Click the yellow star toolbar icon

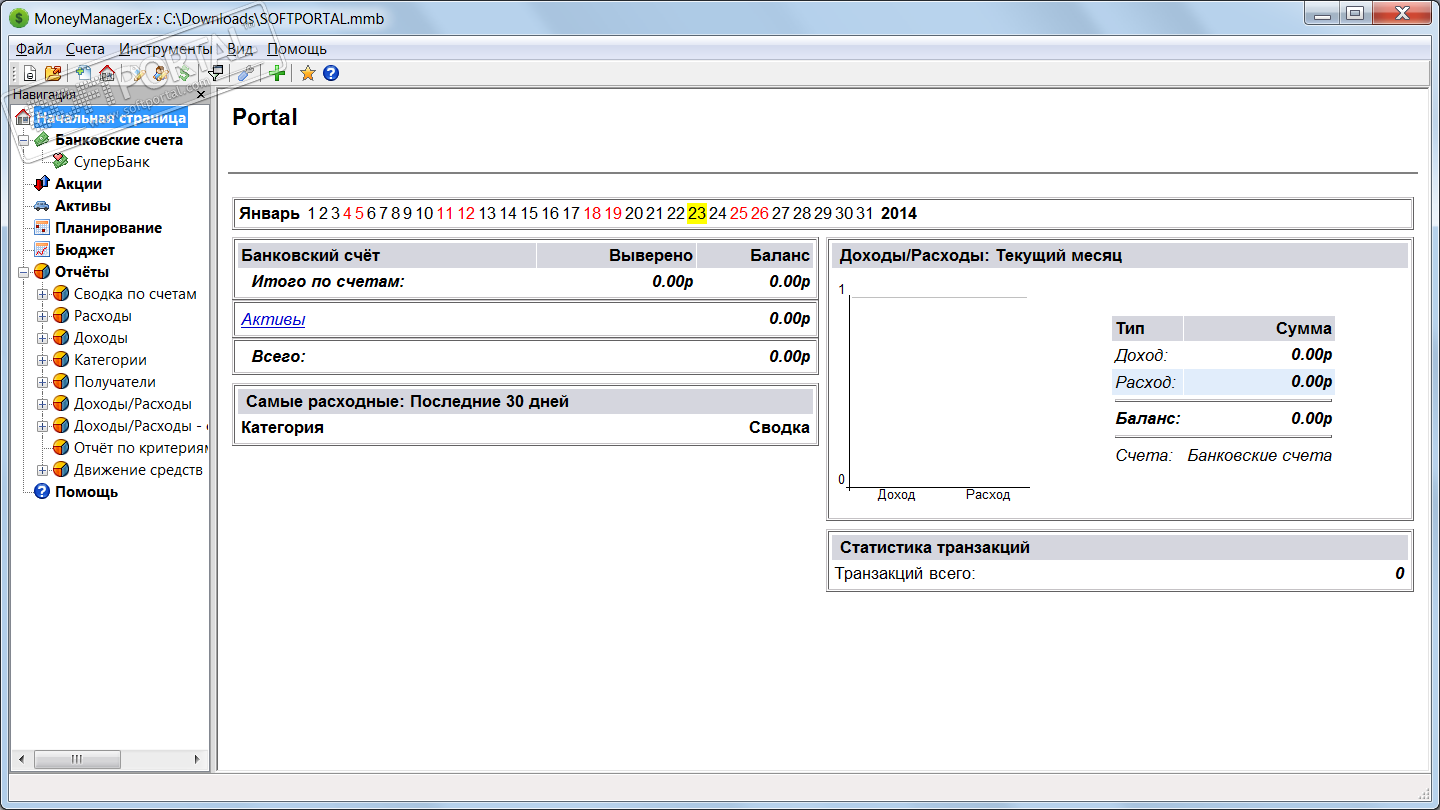coord(308,73)
